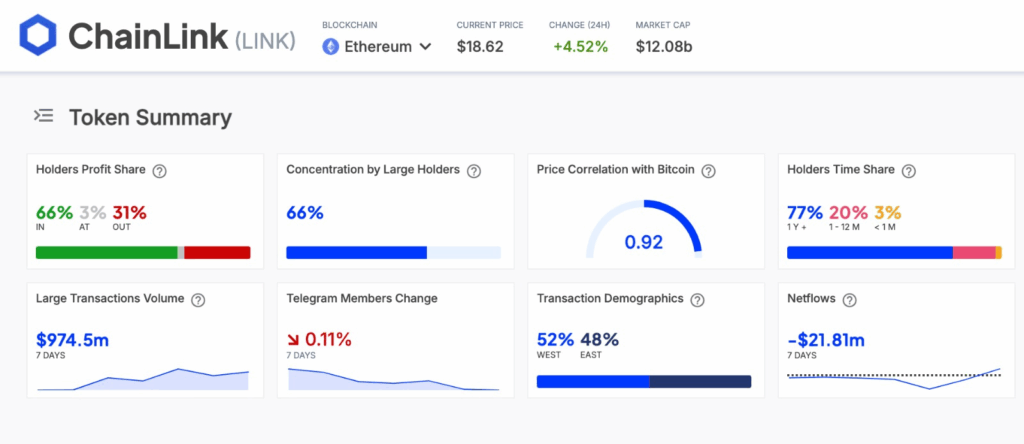Click the 77% 1 Y+ value
1024x444 pixels.
[805, 213]
